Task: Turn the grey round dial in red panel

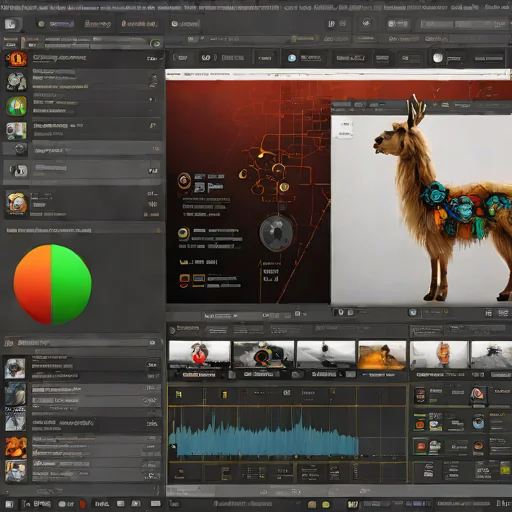Action: tap(276, 233)
